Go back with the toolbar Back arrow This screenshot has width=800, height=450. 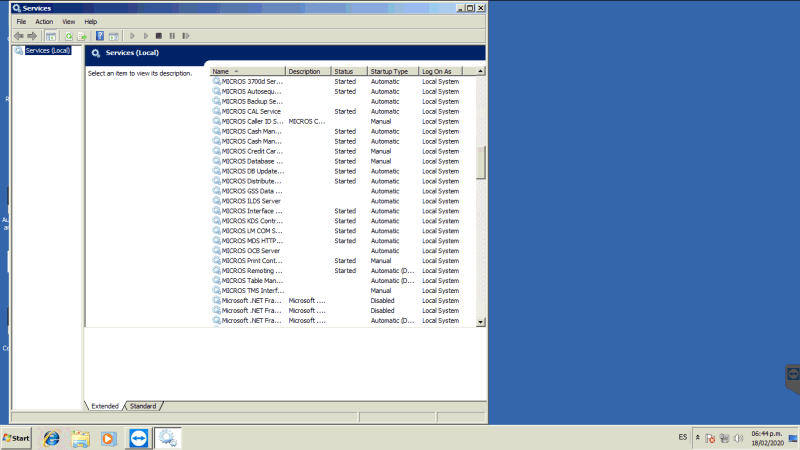(x=19, y=36)
